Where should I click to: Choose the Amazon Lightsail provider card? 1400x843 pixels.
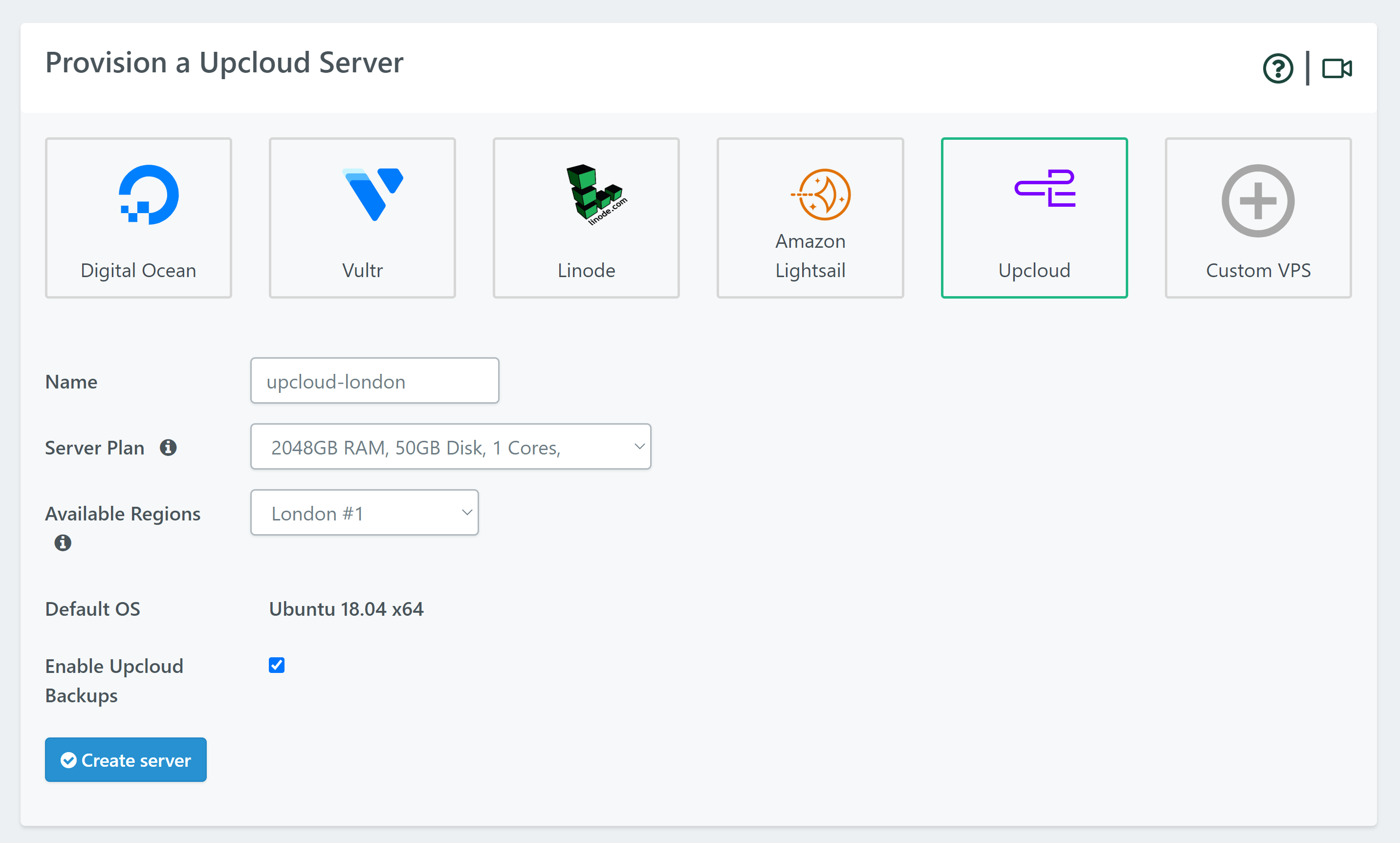810,217
